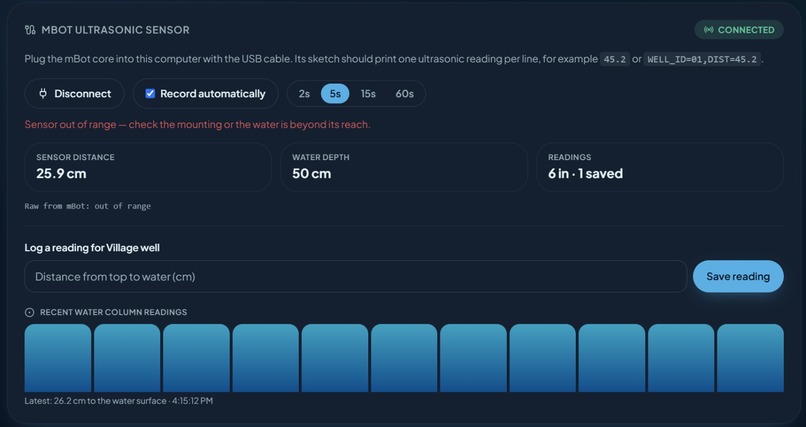Click the RECENT WATER COLUMN READINGS label
This screenshot has height=427, width=806.
pos(114,312)
